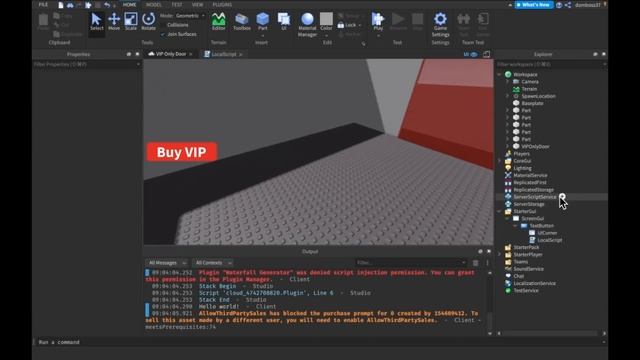Click the plus button beside ServerScriptService
The height and width of the screenshot is (360, 640).
[562, 197]
